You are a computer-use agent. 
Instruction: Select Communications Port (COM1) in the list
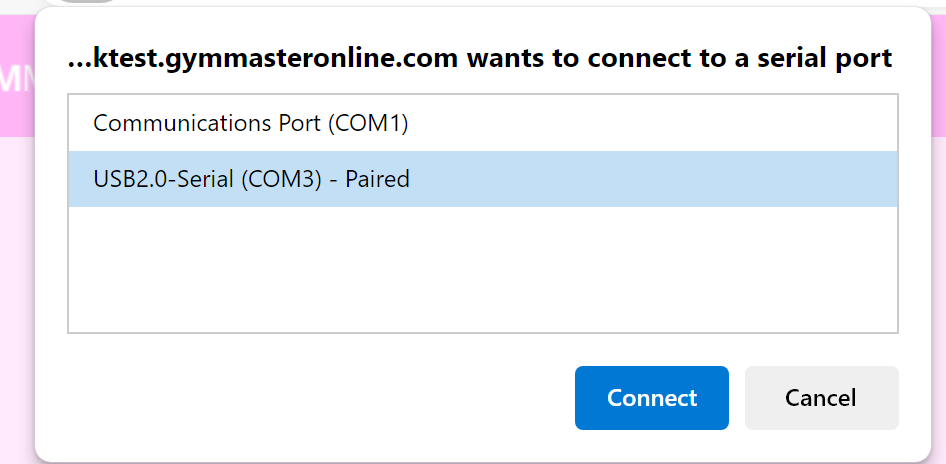(x=250, y=123)
